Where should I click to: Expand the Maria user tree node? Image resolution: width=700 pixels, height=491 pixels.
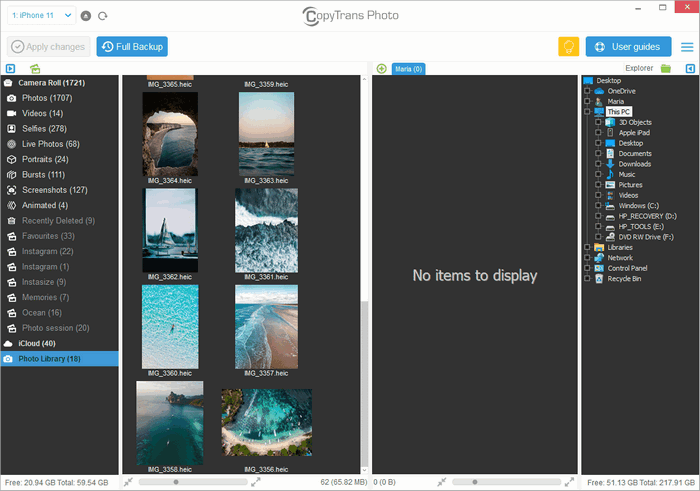click(x=588, y=101)
